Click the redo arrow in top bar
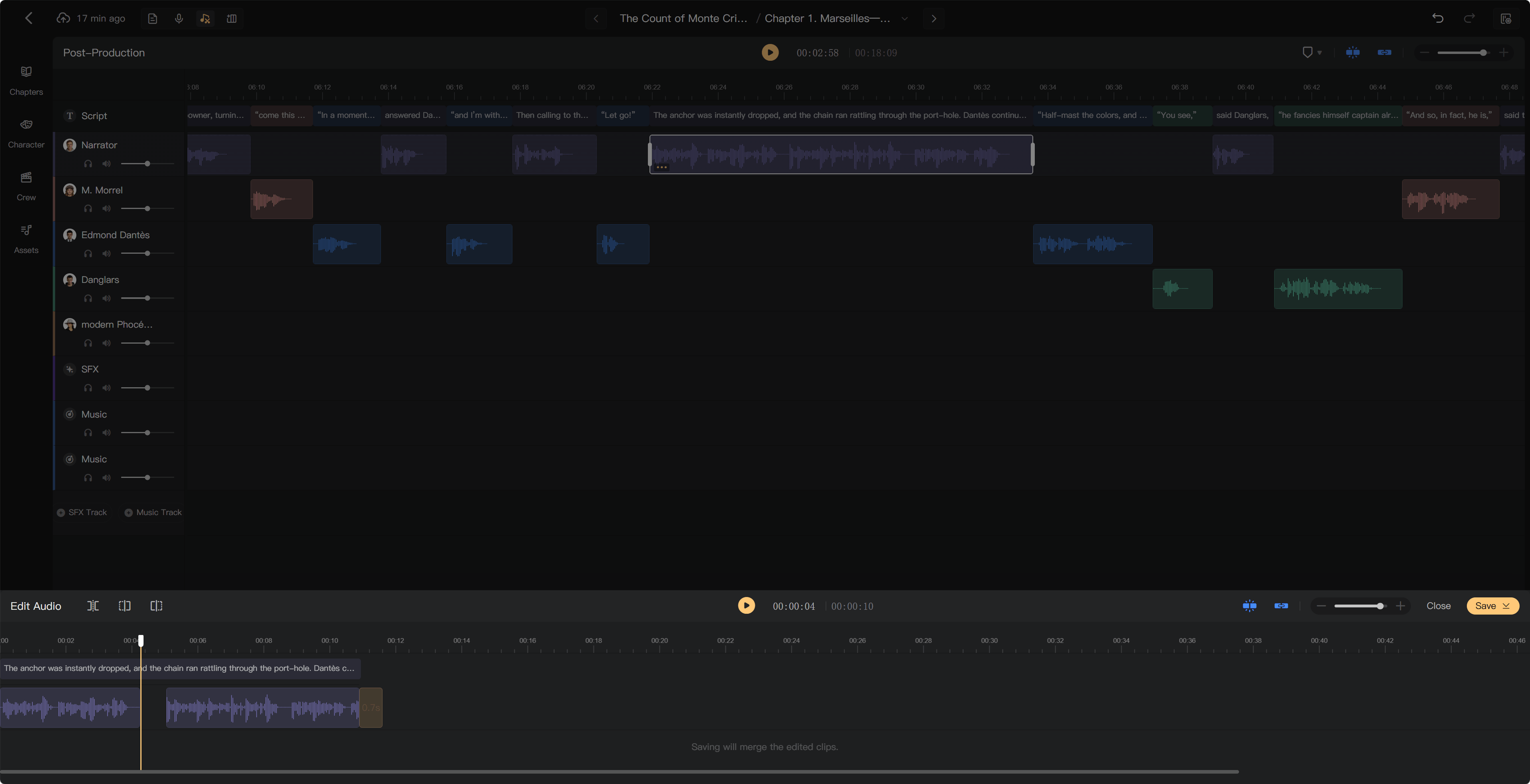This screenshot has height=784, width=1530. pyautogui.click(x=1469, y=18)
